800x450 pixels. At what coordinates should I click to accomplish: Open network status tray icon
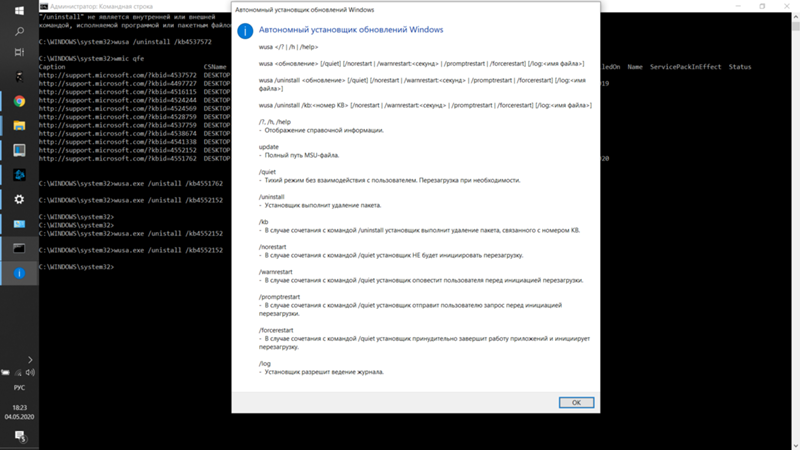pos(18,372)
